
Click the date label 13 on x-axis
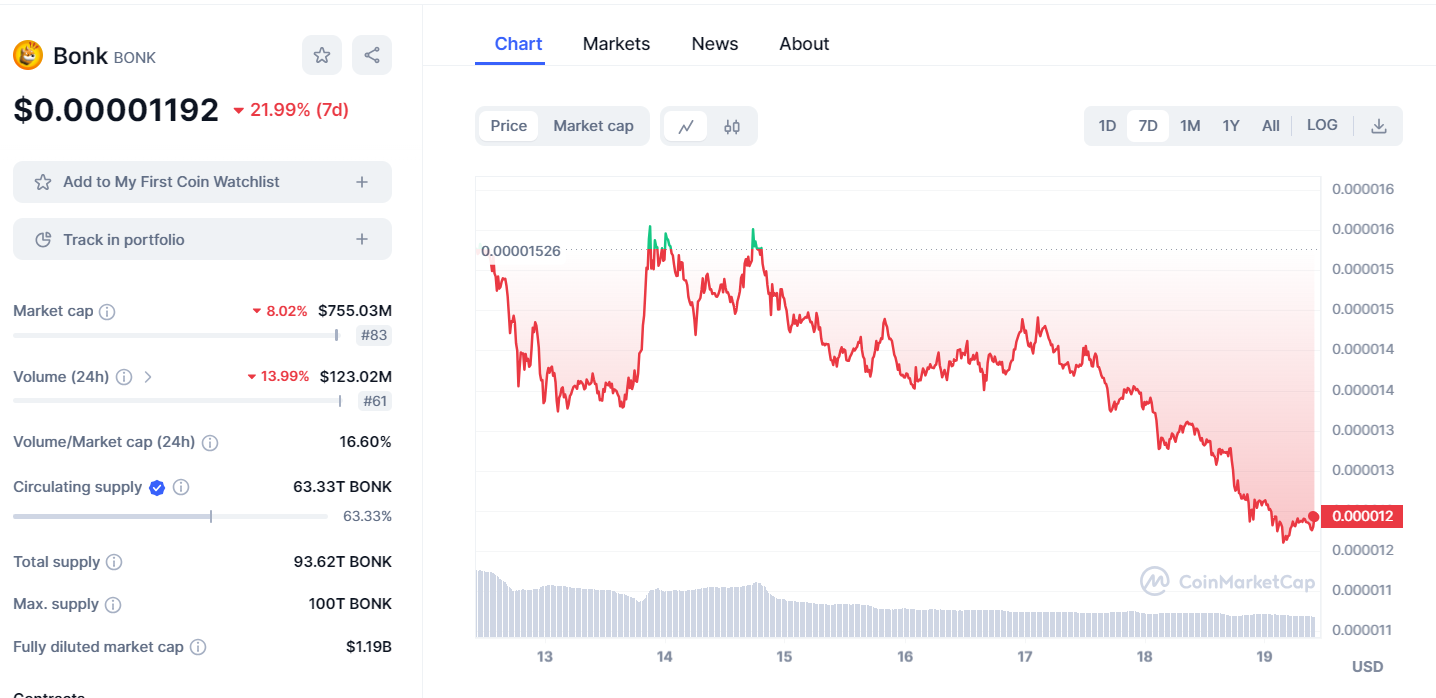pyautogui.click(x=545, y=657)
